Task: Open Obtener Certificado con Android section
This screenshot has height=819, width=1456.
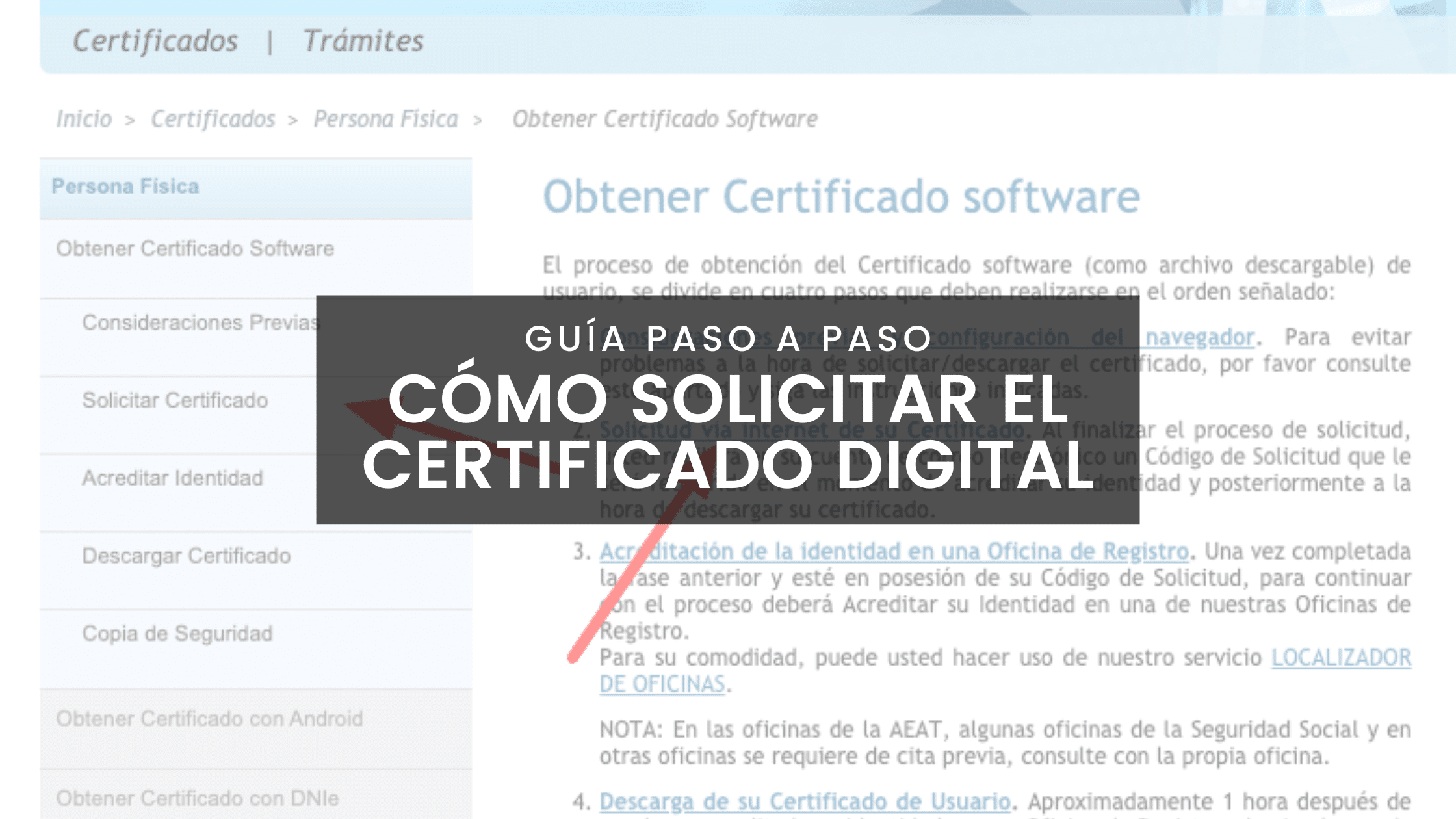Action: pyautogui.click(x=209, y=720)
